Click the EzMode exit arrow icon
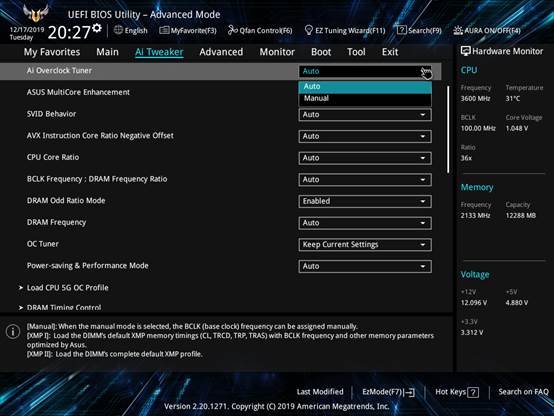The height and width of the screenshot is (416, 554). [409, 392]
